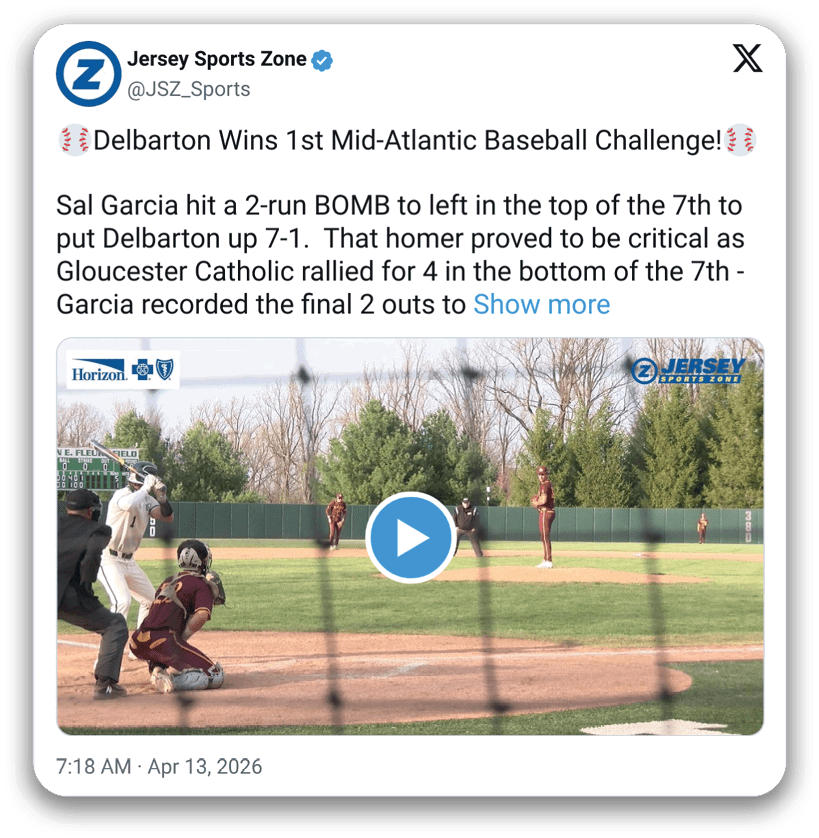819x838 pixels.
Task: Click the Delbarton Wins headline text
Action: (x=406, y=141)
